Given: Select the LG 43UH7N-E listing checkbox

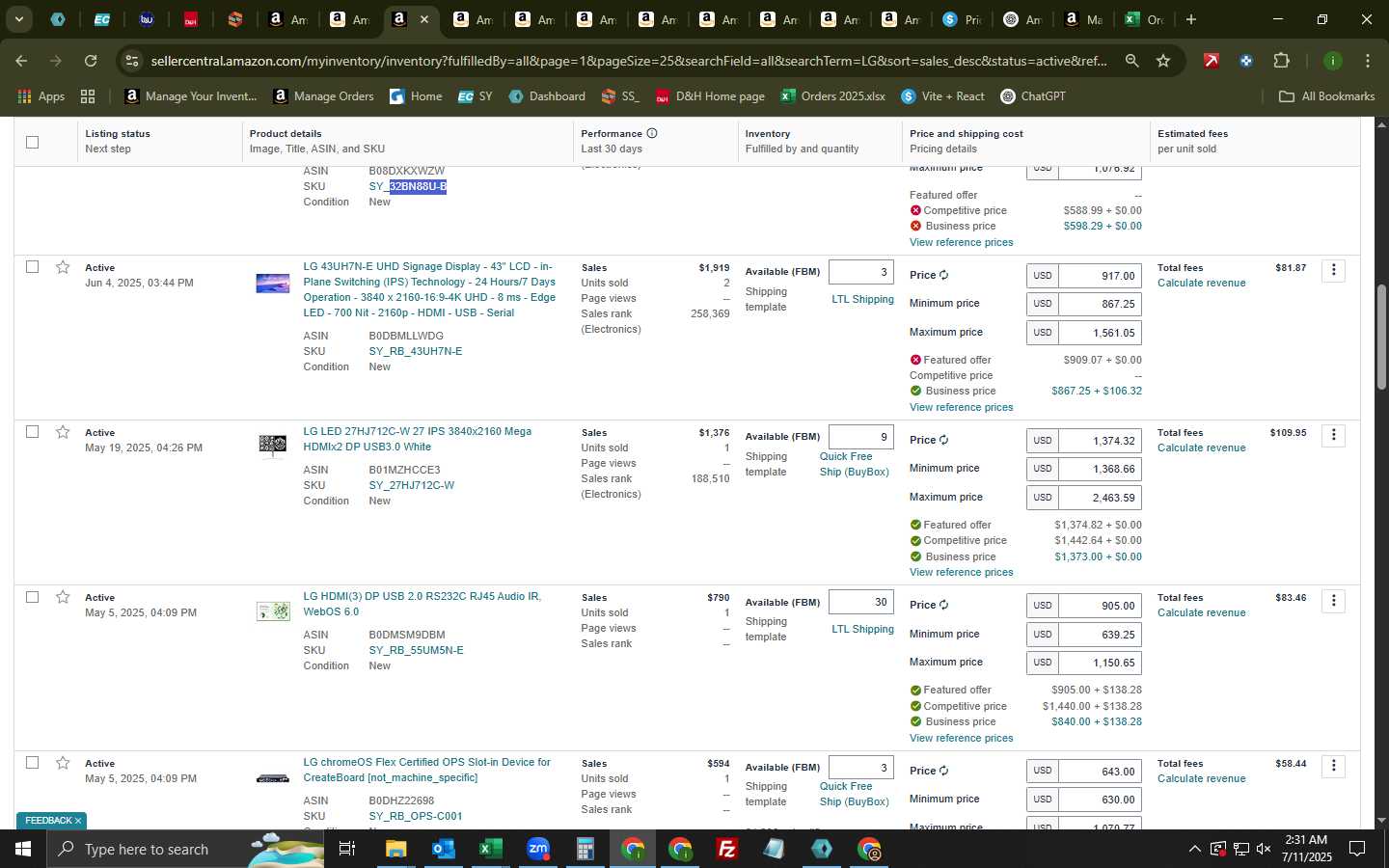Looking at the screenshot, I should 33,266.
